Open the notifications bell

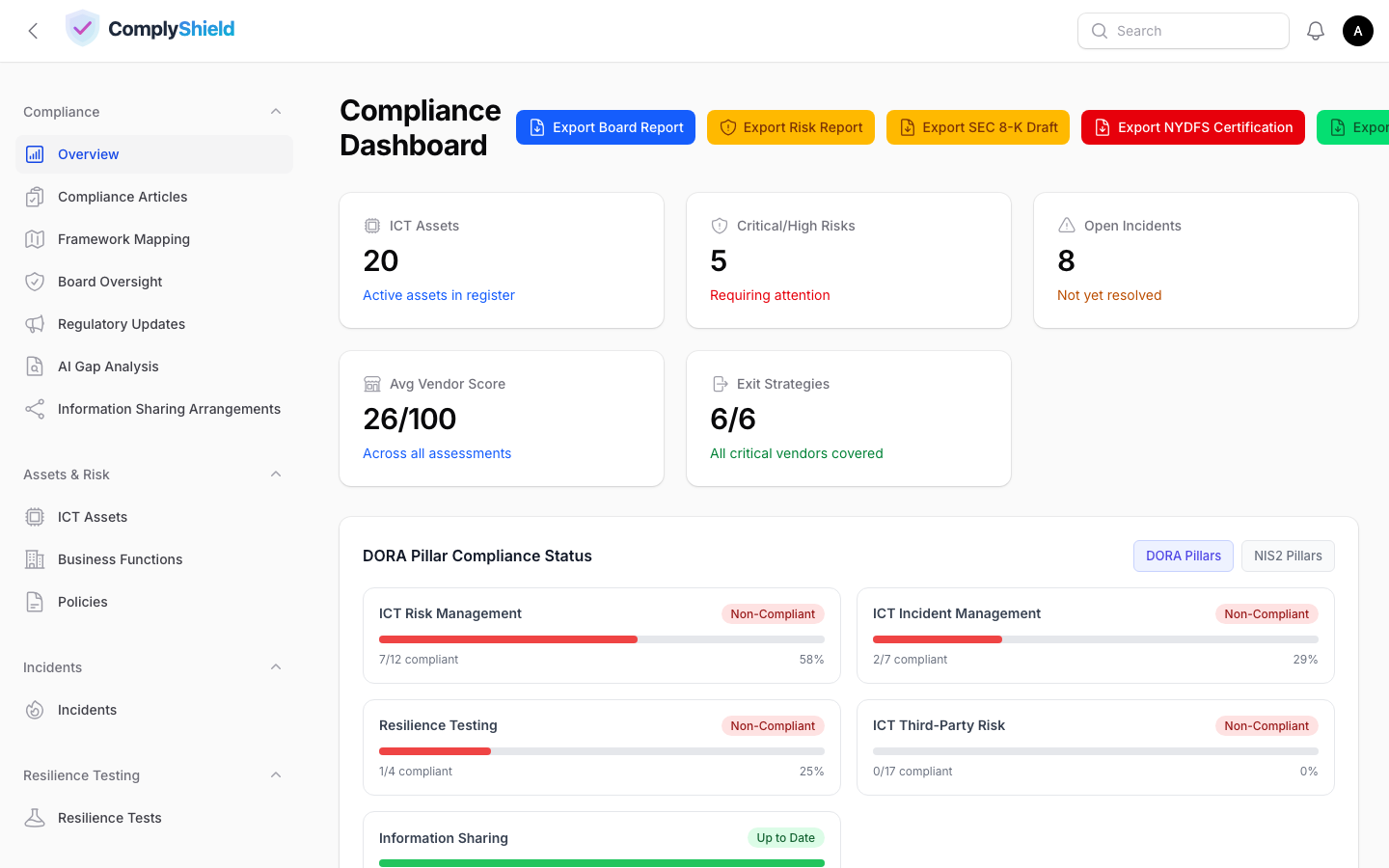[x=1316, y=31]
